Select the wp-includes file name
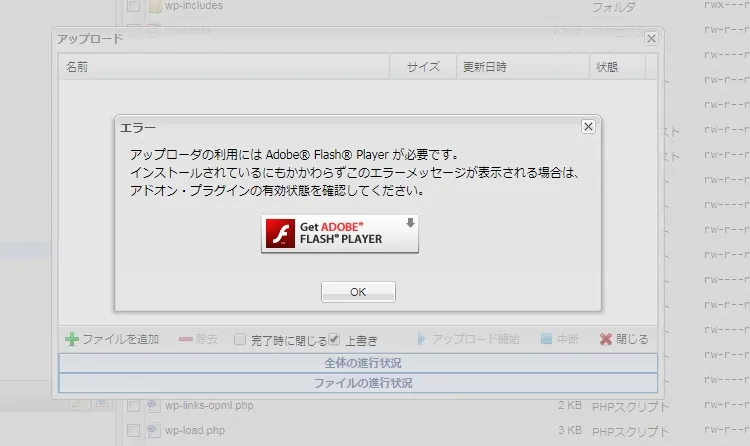The height and width of the screenshot is (446, 750). [194, 6]
